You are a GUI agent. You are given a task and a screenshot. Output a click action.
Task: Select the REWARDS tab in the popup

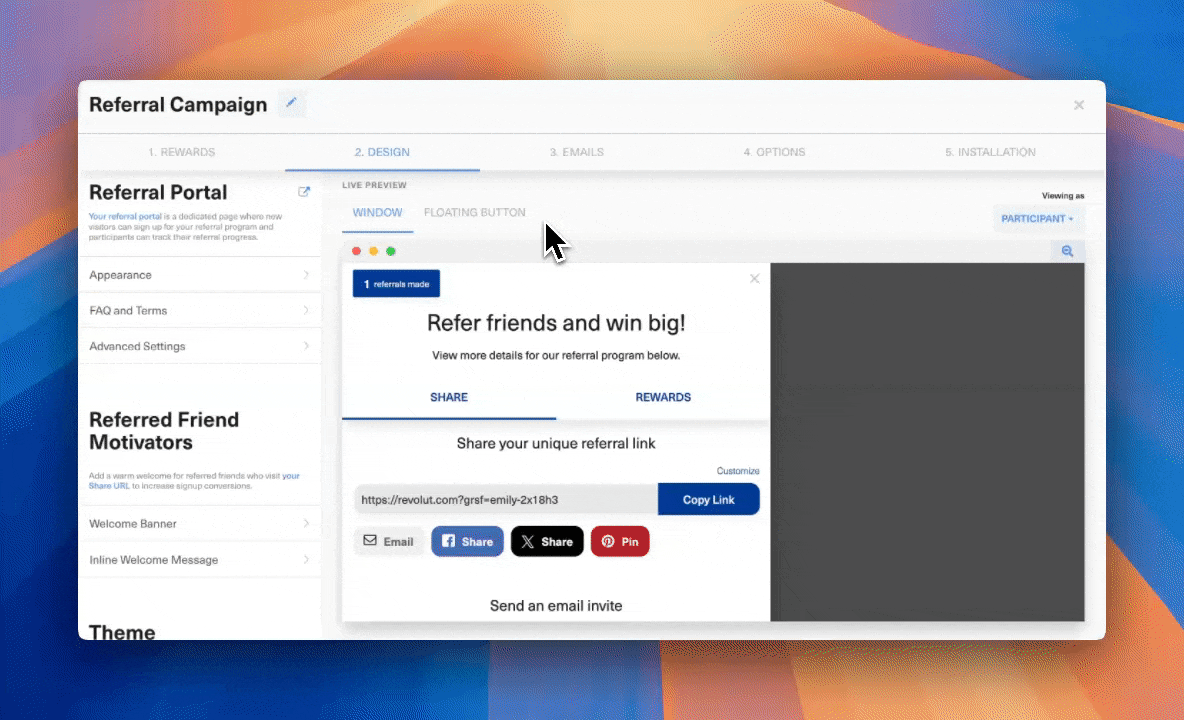pos(663,397)
